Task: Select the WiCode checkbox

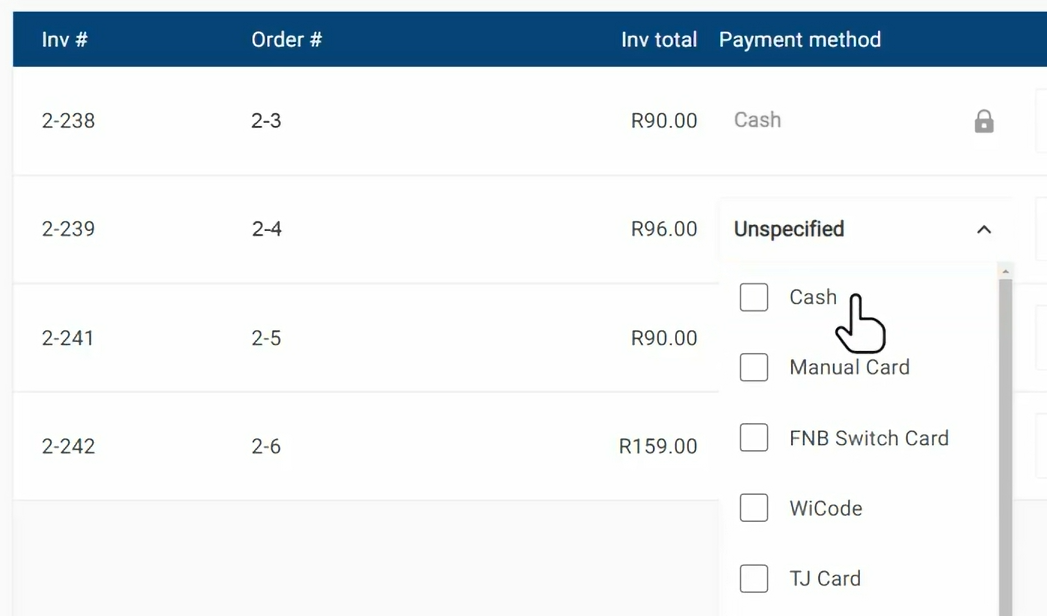Action: click(x=754, y=508)
